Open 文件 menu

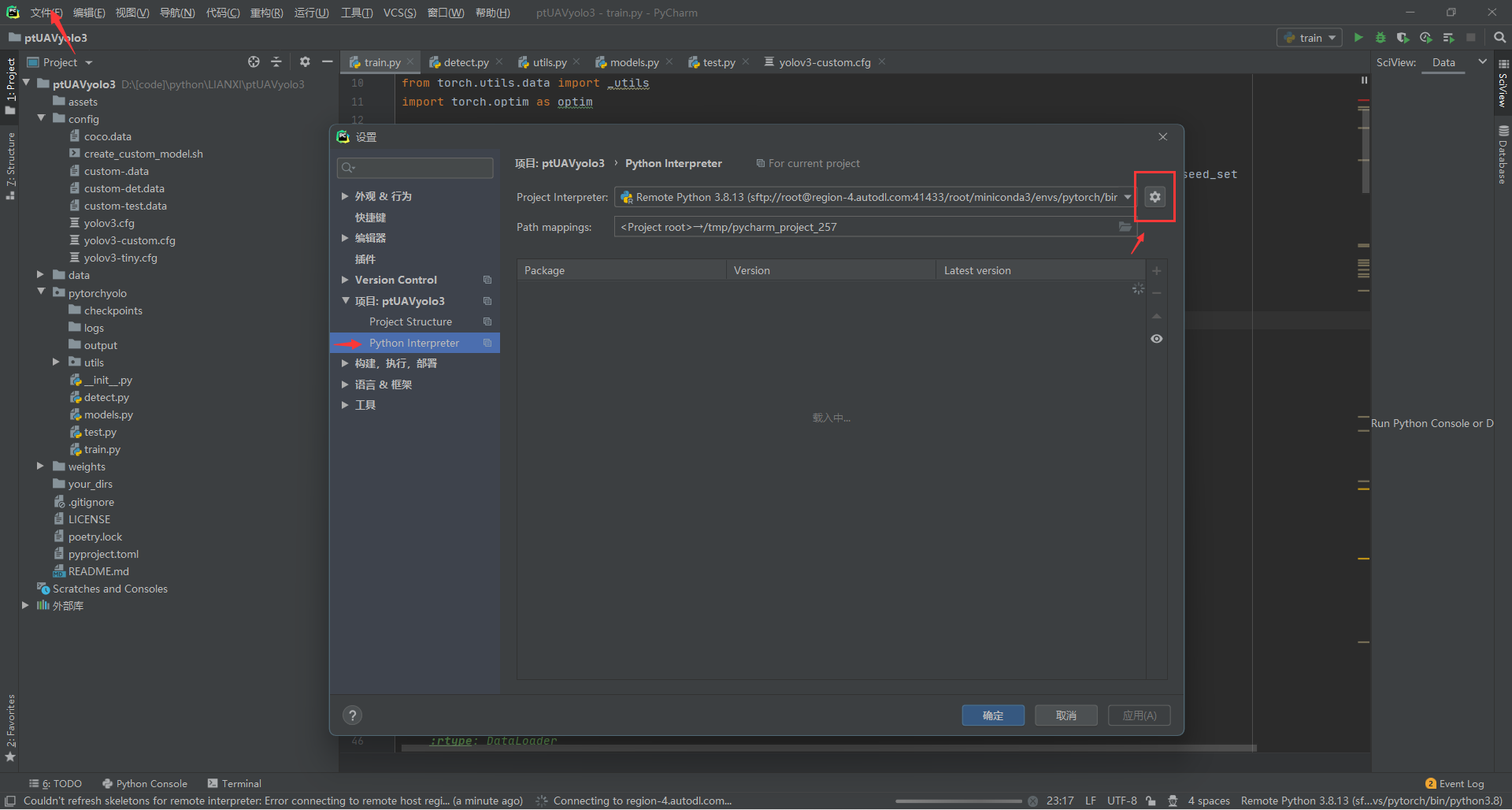pos(46,13)
